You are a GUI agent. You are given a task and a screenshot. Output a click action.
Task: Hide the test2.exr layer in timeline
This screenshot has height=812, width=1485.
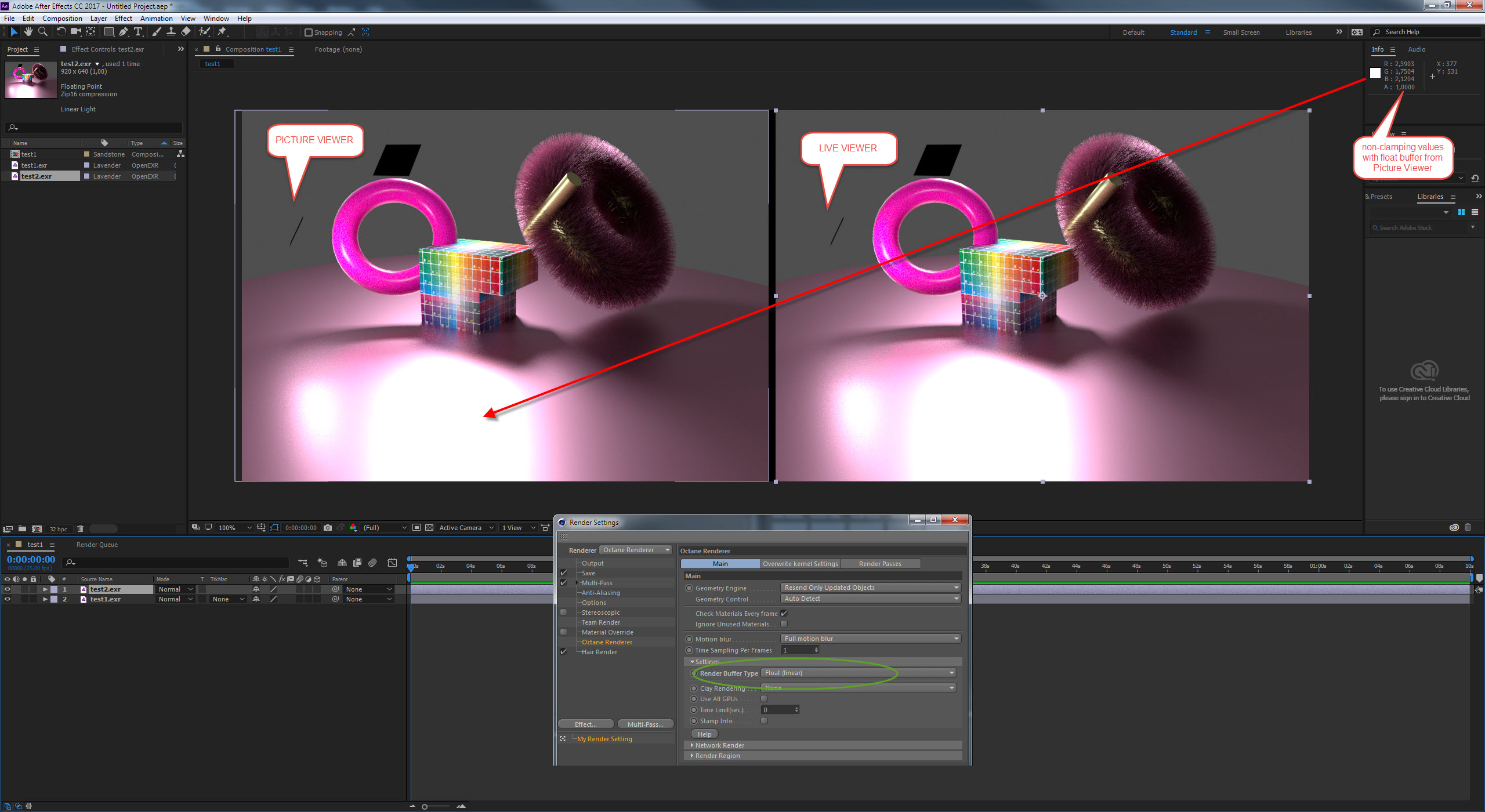coord(8,589)
